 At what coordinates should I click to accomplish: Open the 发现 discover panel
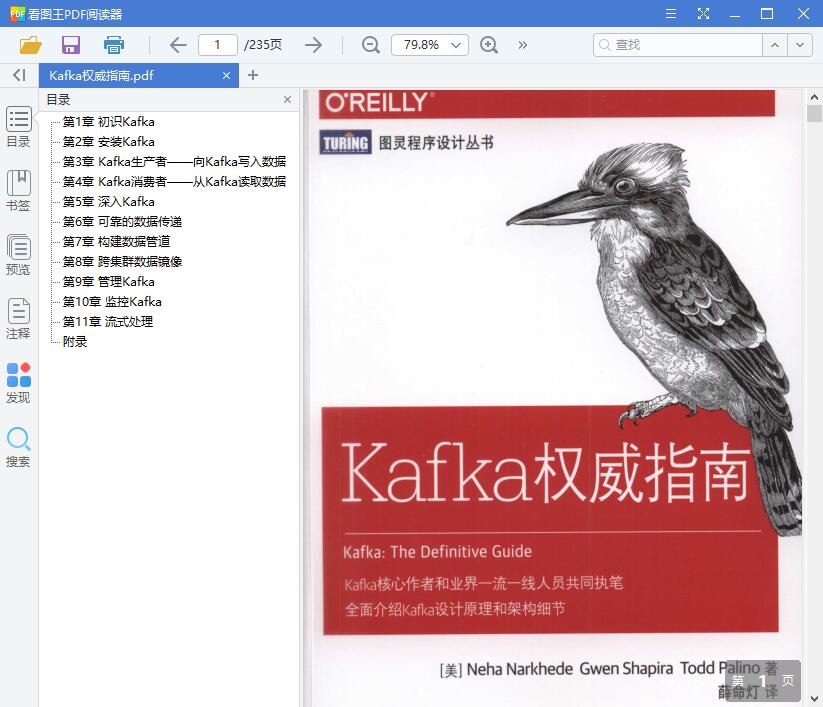pyautogui.click(x=18, y=383)
